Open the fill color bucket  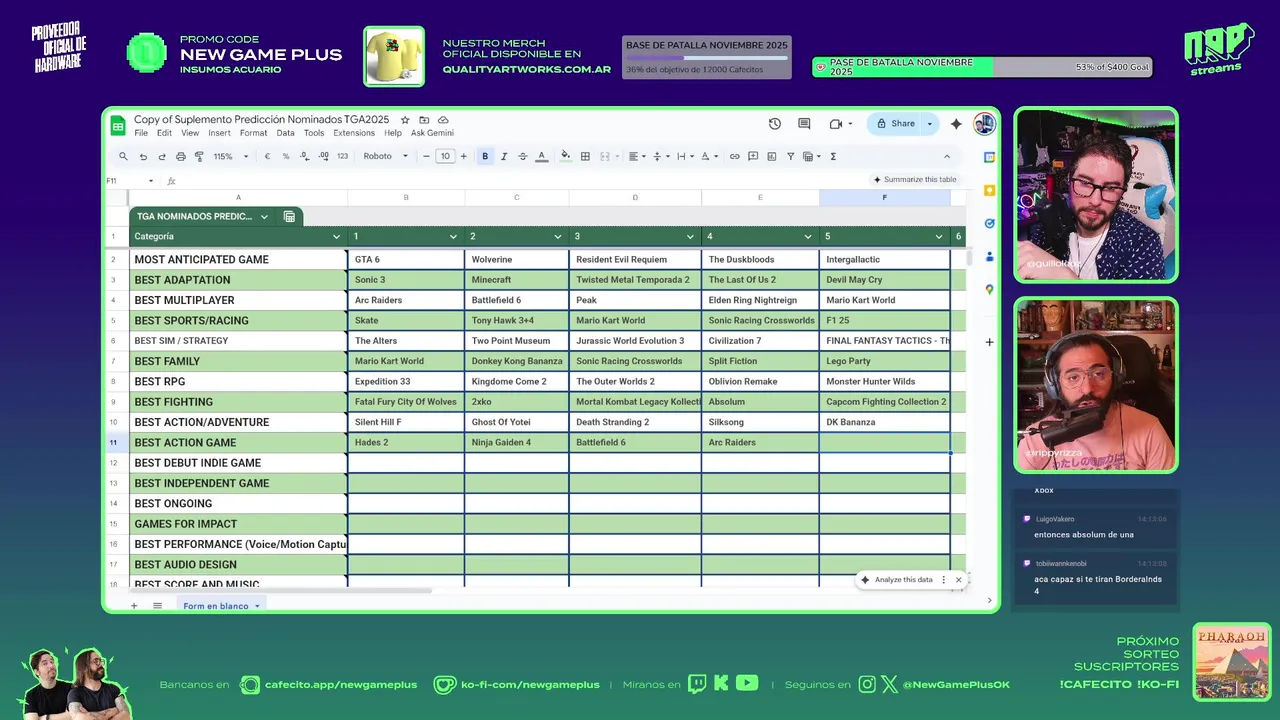point(566,156)
